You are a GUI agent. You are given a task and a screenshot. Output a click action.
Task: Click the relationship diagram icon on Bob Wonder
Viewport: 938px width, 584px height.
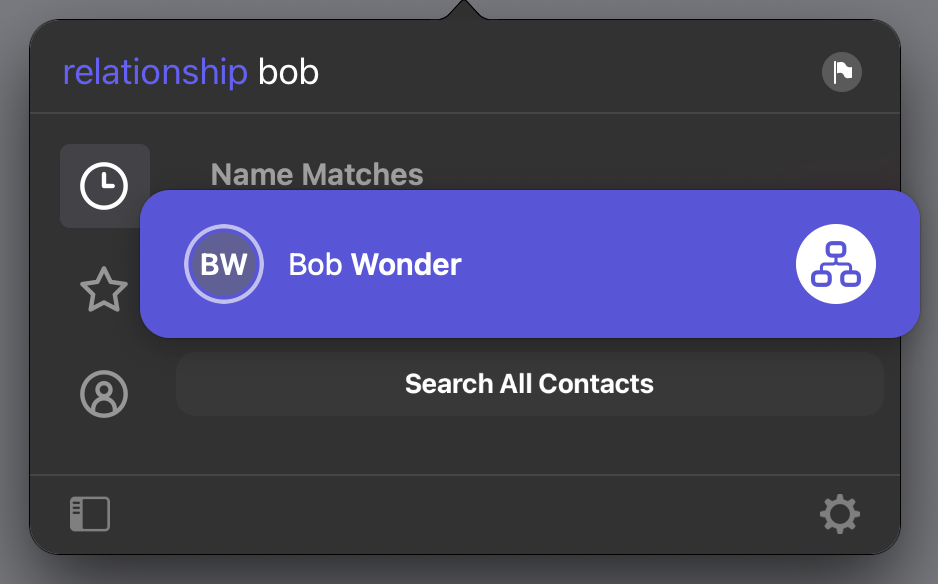(x=836, y=264)
